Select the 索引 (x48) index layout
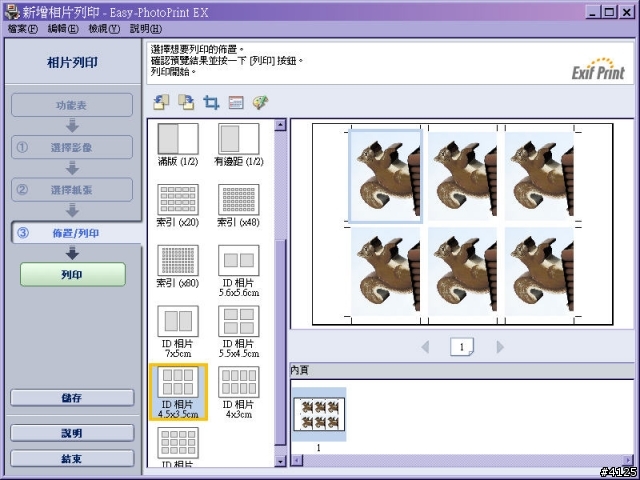This screenshot has height=480, width=640. 239,206
